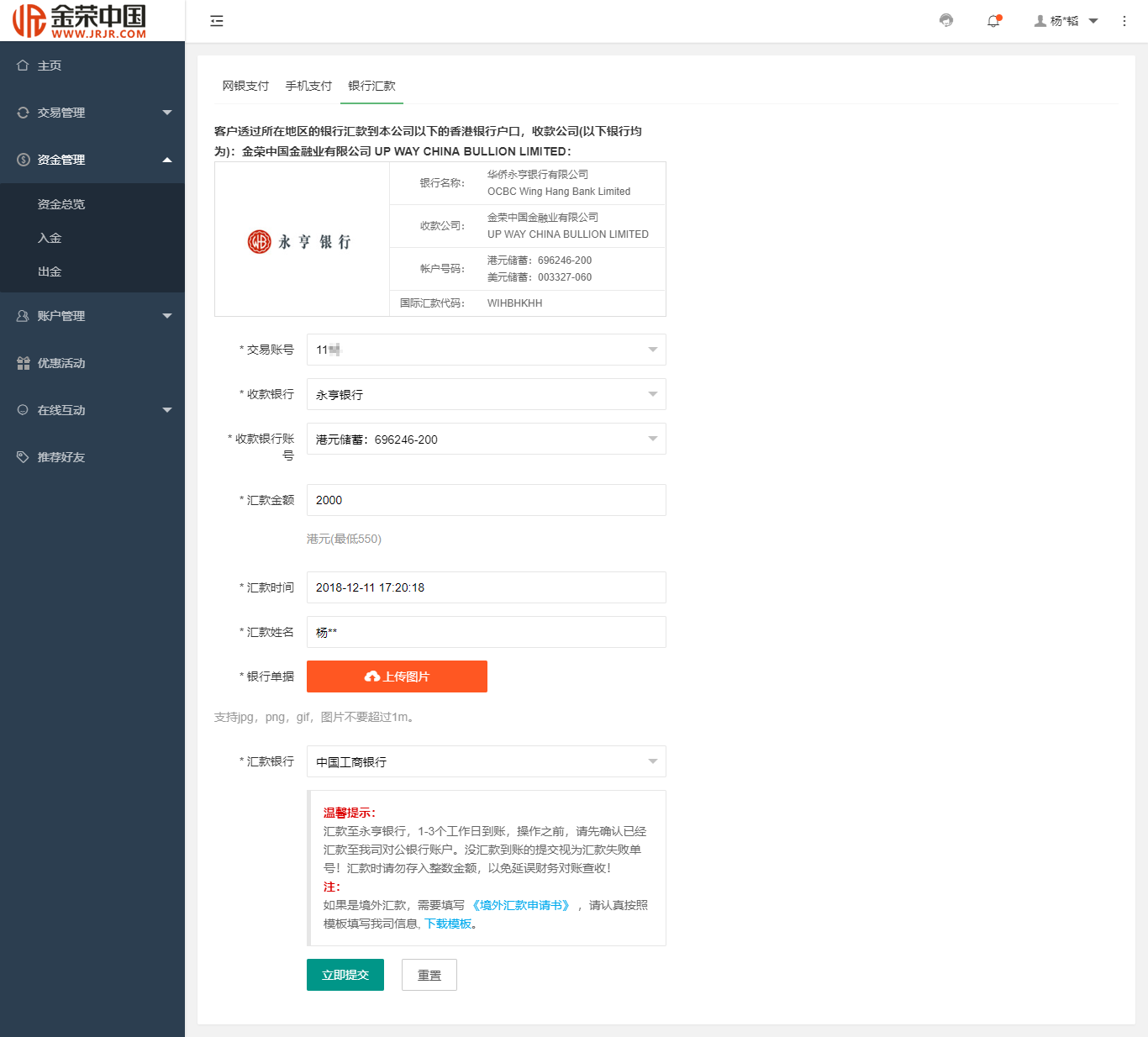Open the customer service headset icon
Screen dimensions: 1148x1037
[946, 20]
